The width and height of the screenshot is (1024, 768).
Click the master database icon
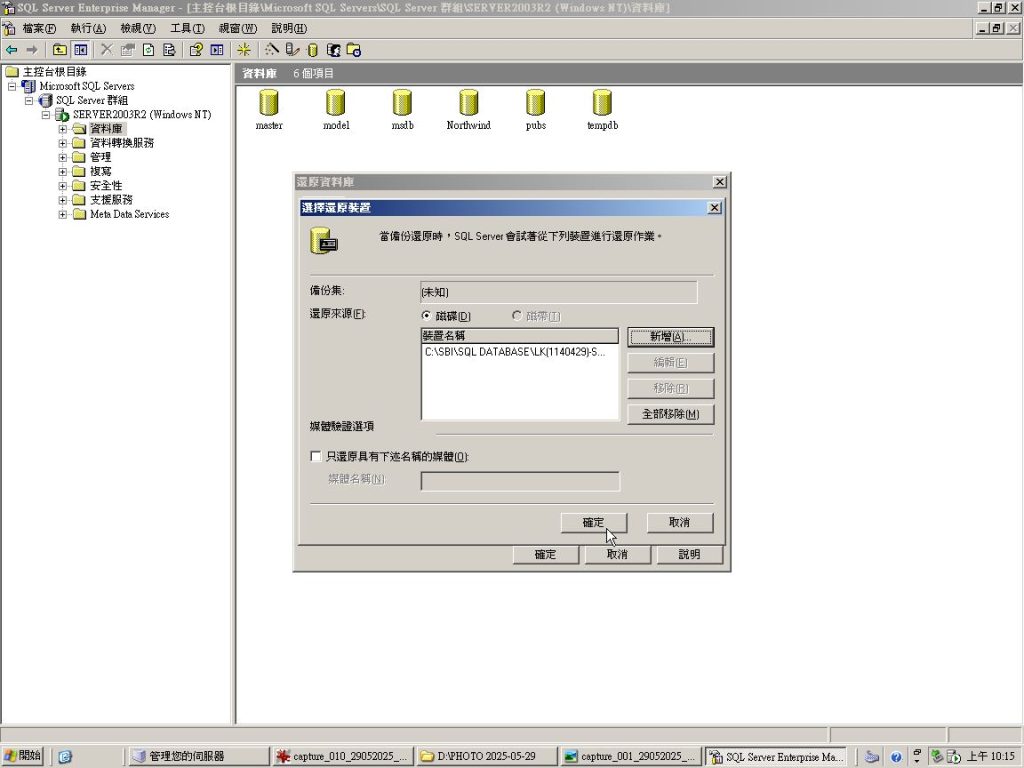tap(268, 103)
